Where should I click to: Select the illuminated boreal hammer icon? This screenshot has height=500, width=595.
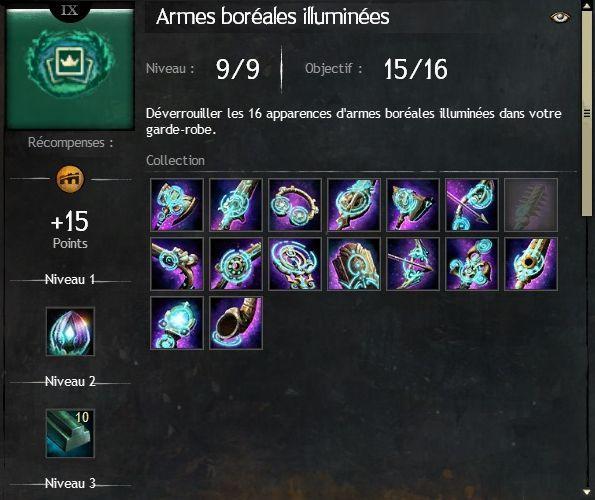pyautogui.click(x=413, y=205)
